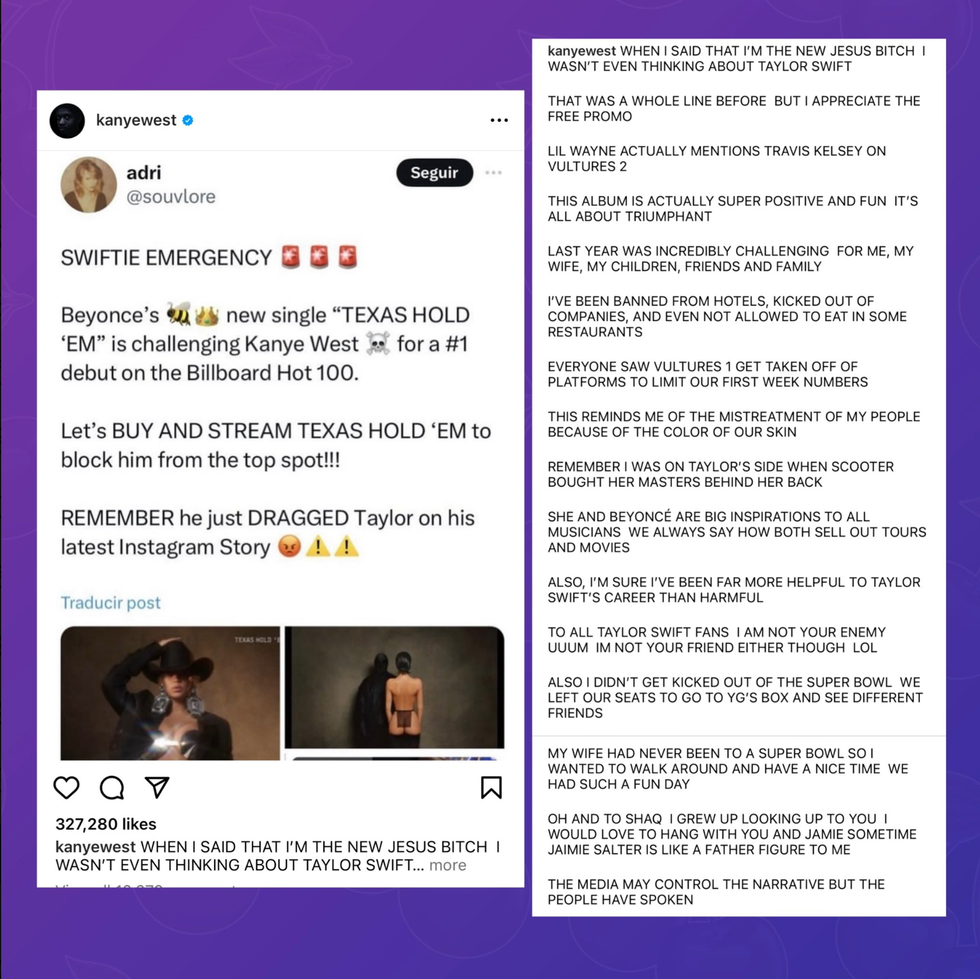Viewport: 980px width, 979px height.
Task: Open adri's round profile picture
Action: point(88,184)
